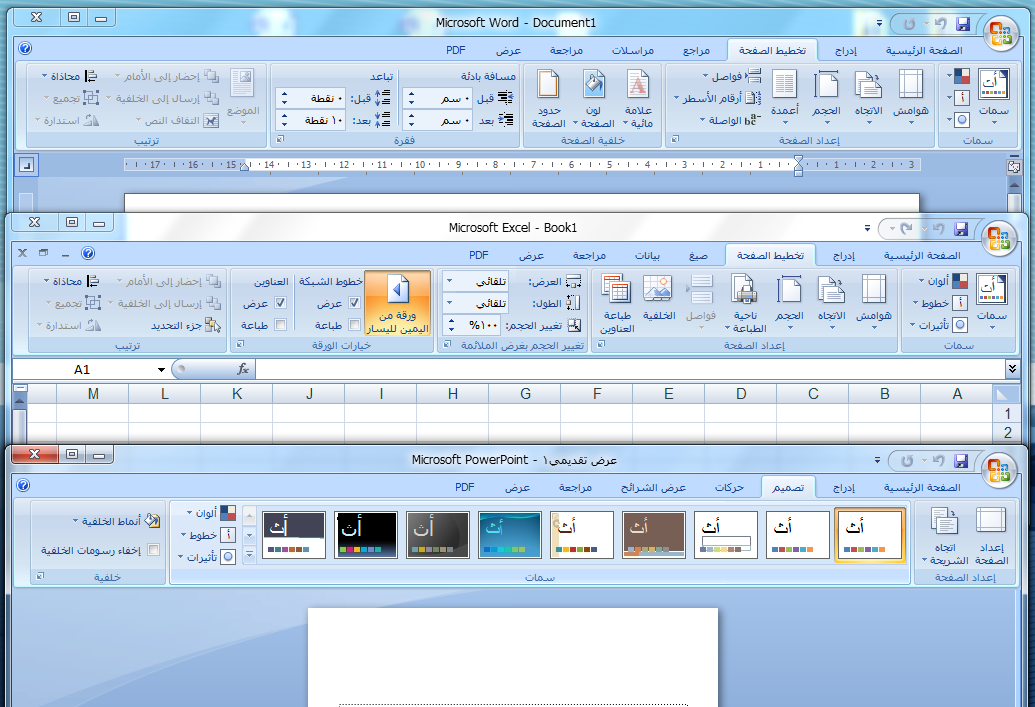Open Word's Line Numbers (أرقام الأسطر) dropdown
This screenshot has height=707, width=1035.
click(x=717, y=98)
